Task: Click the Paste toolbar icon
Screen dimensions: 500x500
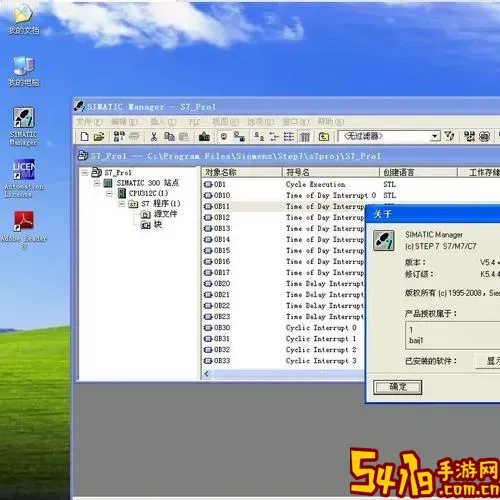Action: pos(184,136)
